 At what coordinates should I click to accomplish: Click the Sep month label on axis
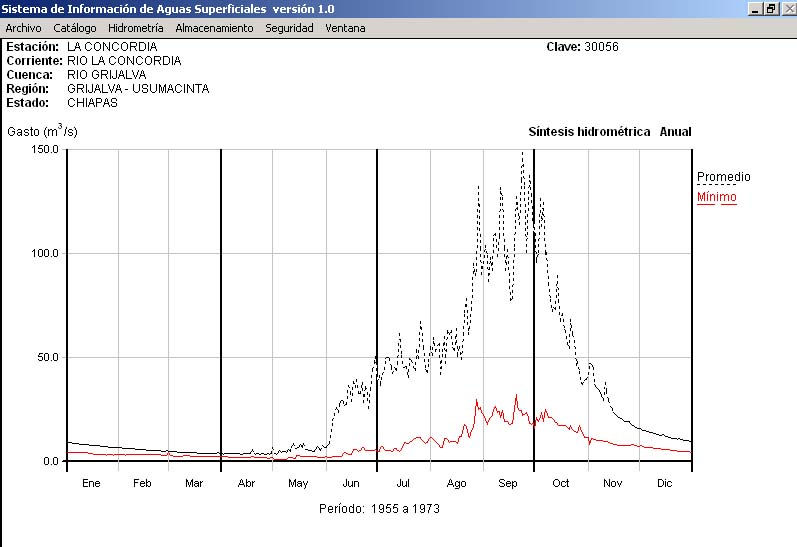tap(508, 484)
